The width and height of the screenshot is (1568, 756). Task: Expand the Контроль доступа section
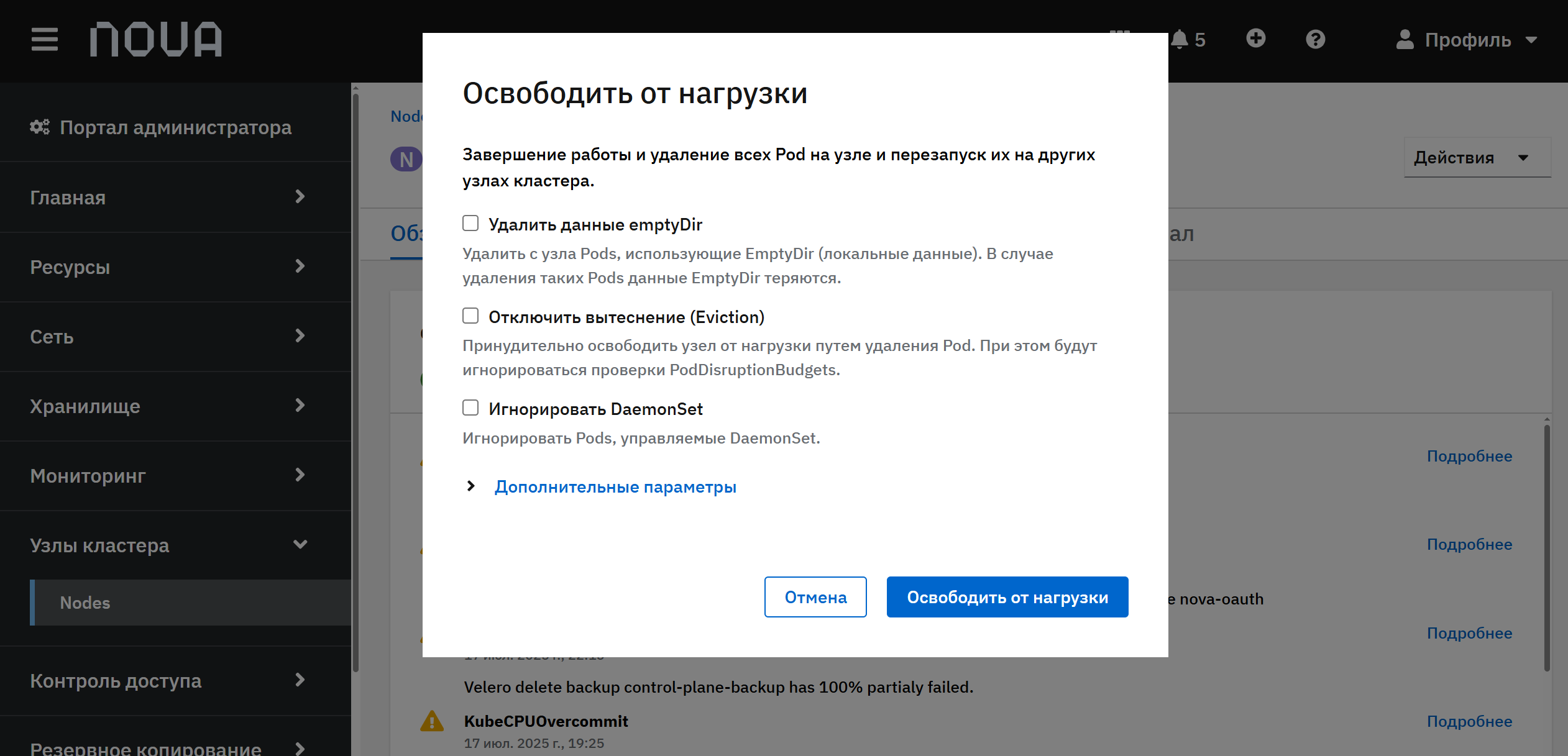coord(175,680)
